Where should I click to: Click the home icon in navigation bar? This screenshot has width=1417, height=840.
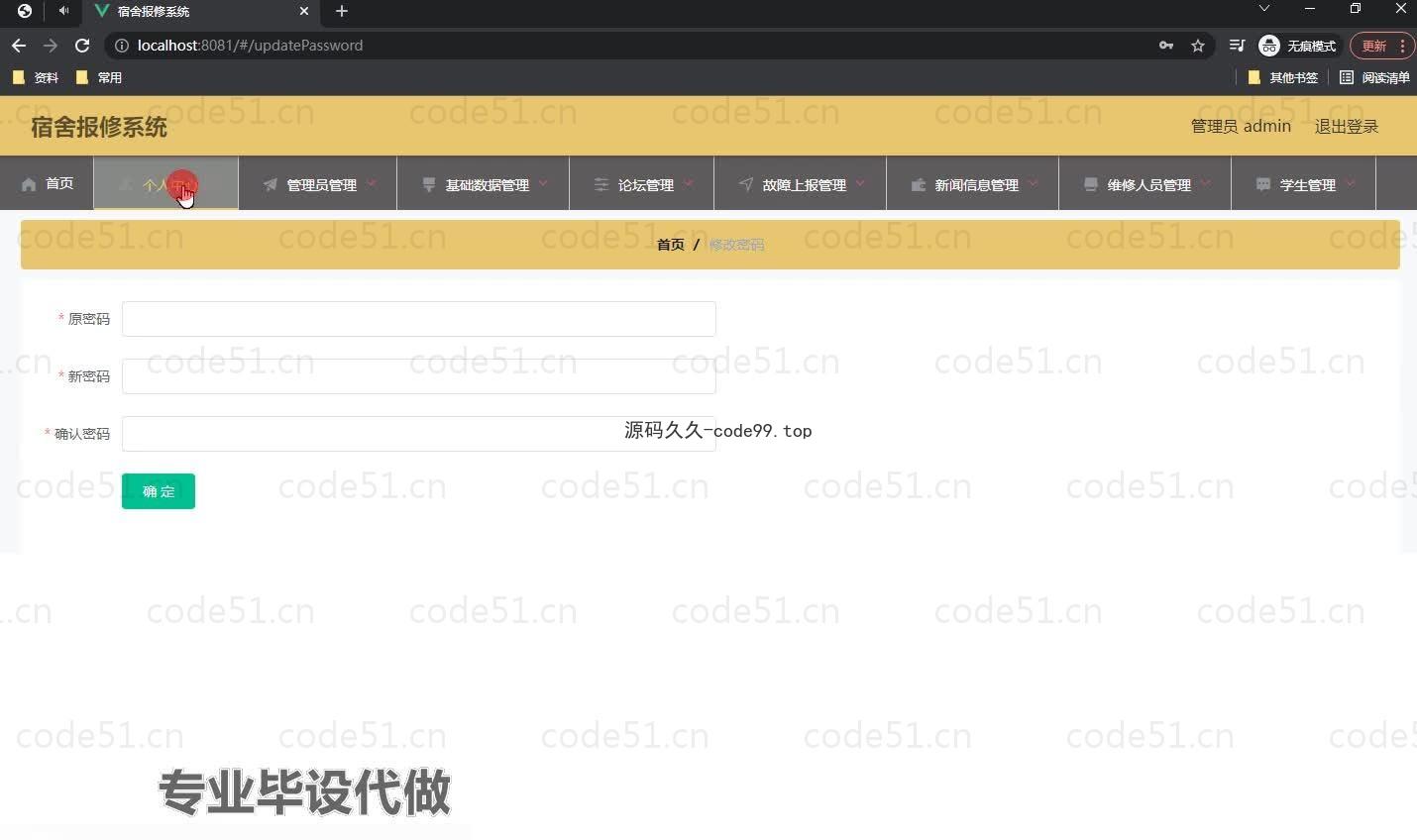coord(29,184)
